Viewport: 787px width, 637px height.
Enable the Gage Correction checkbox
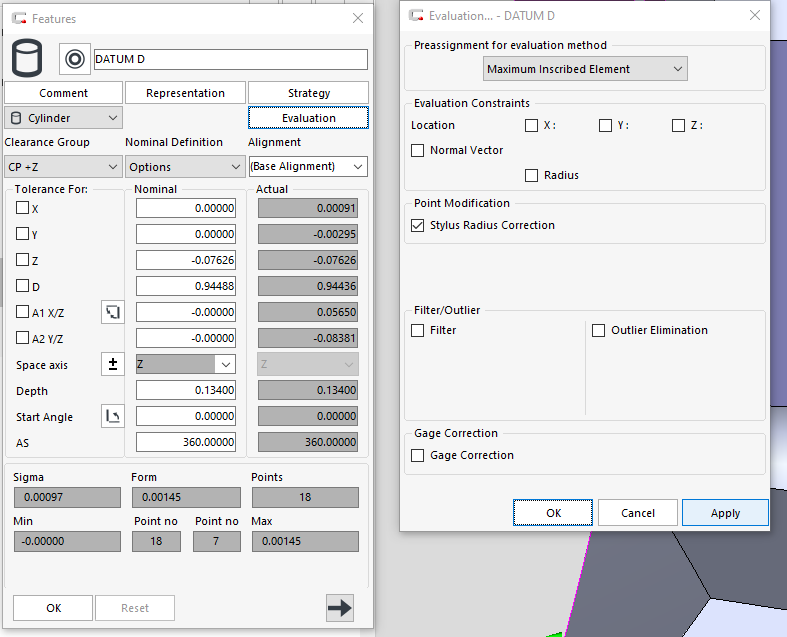pyautogui.click(x=418, y=455)
